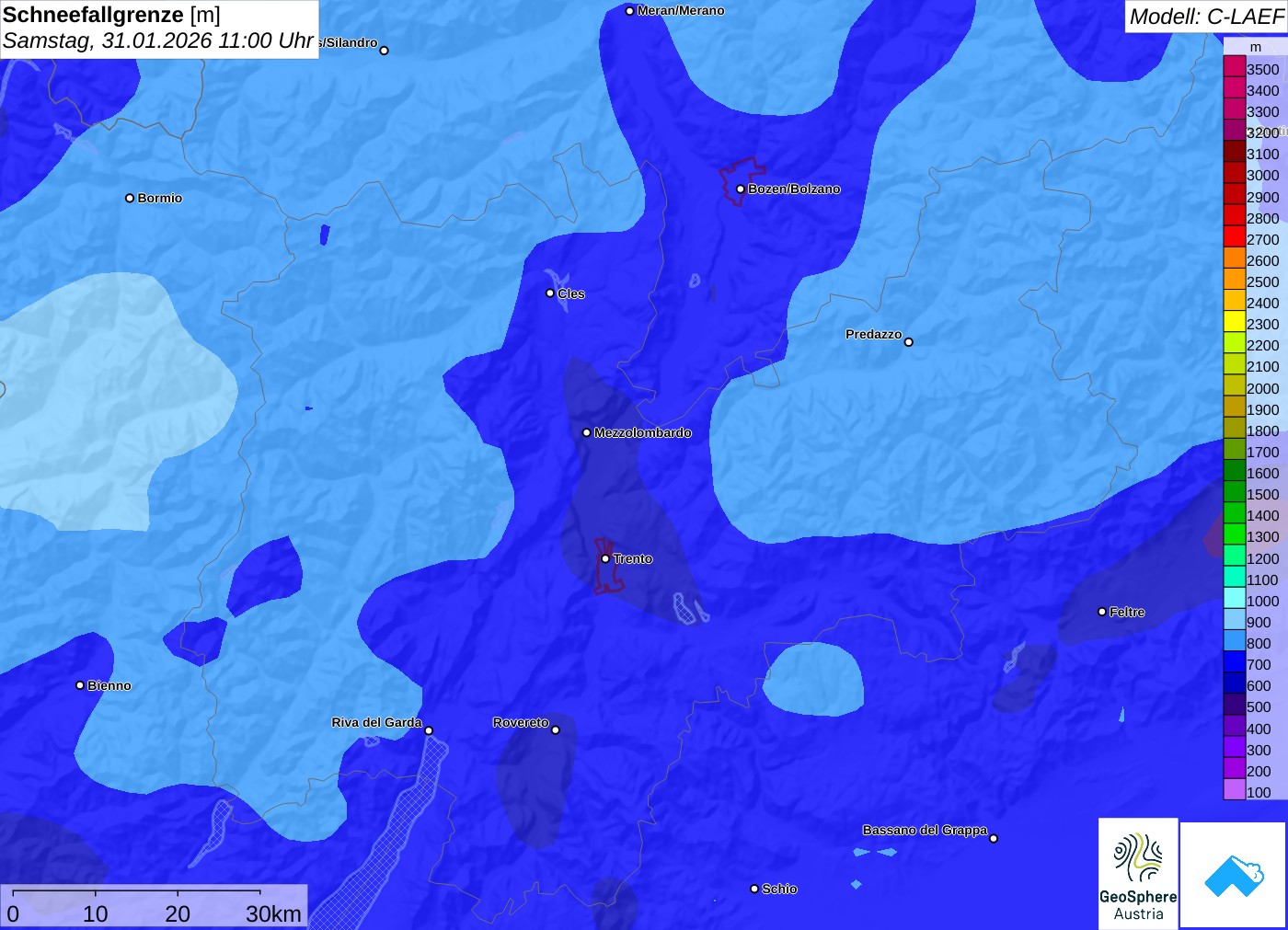Click the Trento red municipality outline
The width and height of the screenshot is (1288, 930).
click(x=608, y=566)
